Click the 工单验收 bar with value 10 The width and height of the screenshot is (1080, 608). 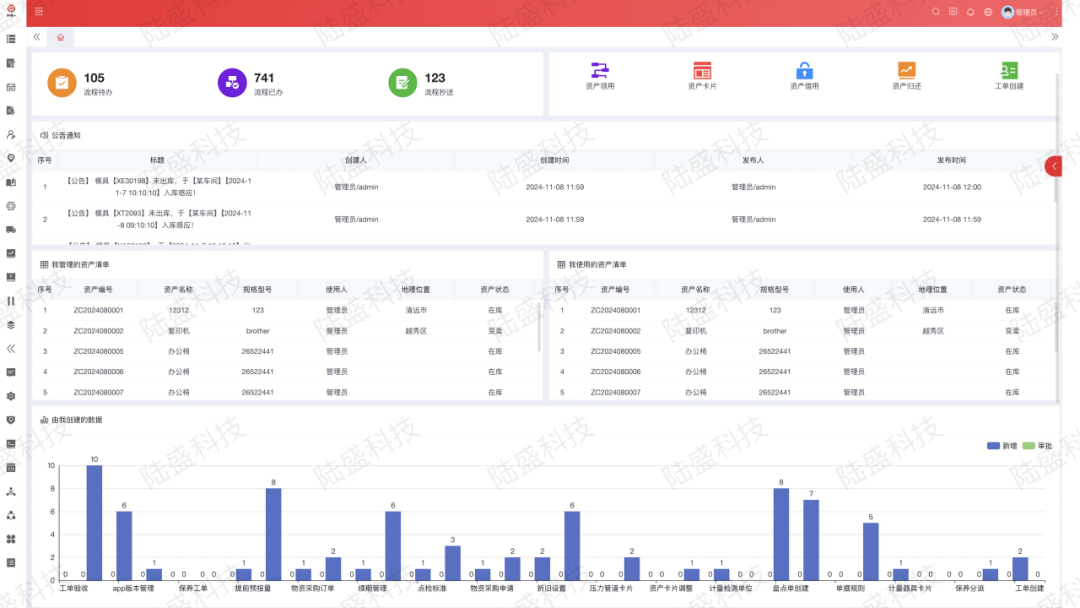(94, 523)
